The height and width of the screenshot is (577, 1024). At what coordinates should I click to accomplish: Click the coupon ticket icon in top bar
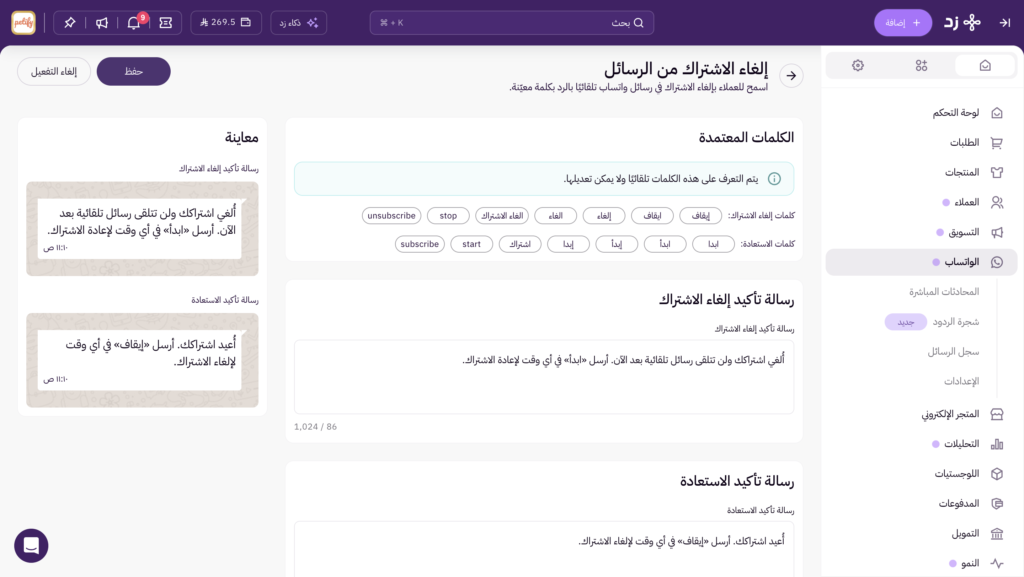pos(166,23)
